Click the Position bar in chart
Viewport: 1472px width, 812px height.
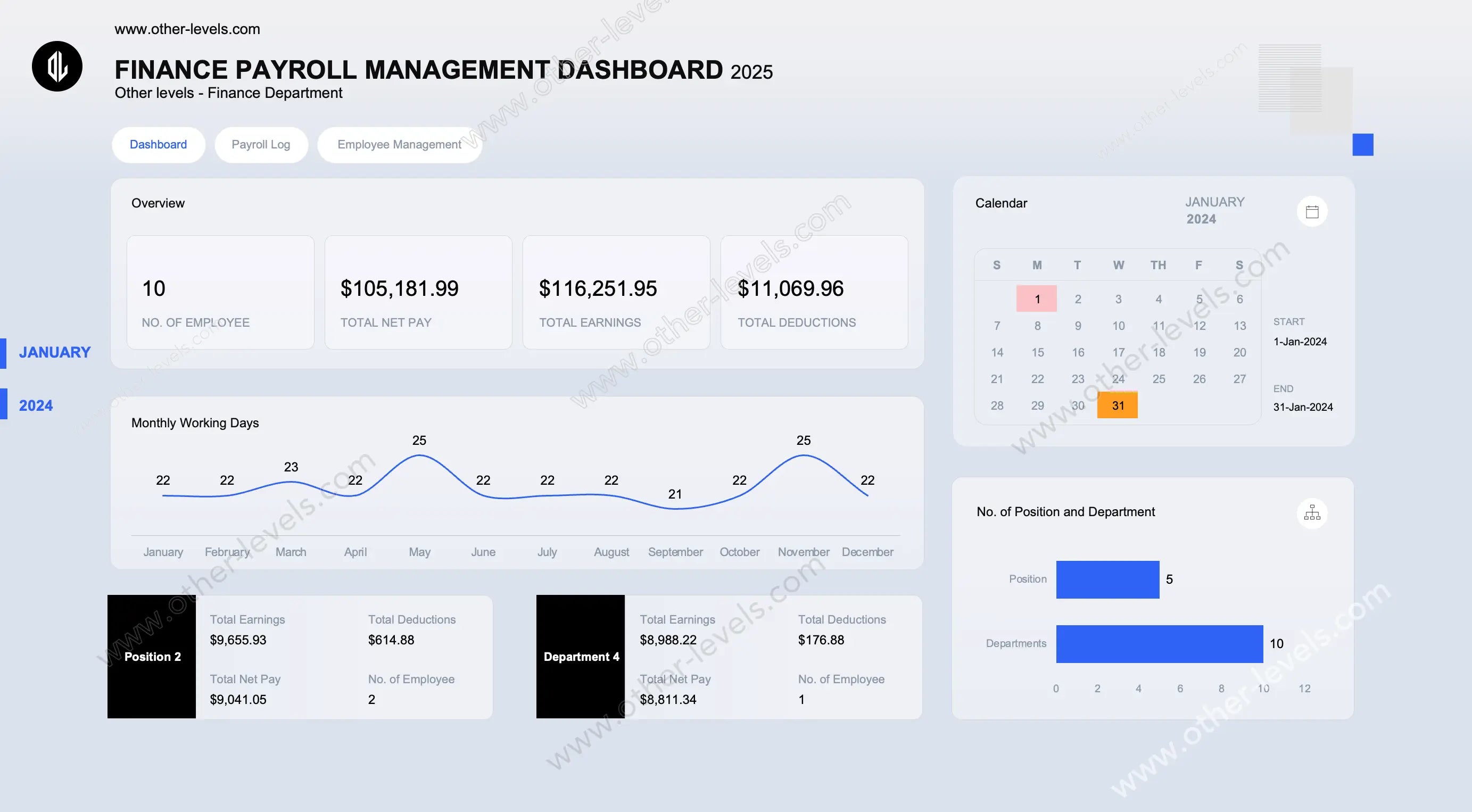click(x=1107, y=579)
